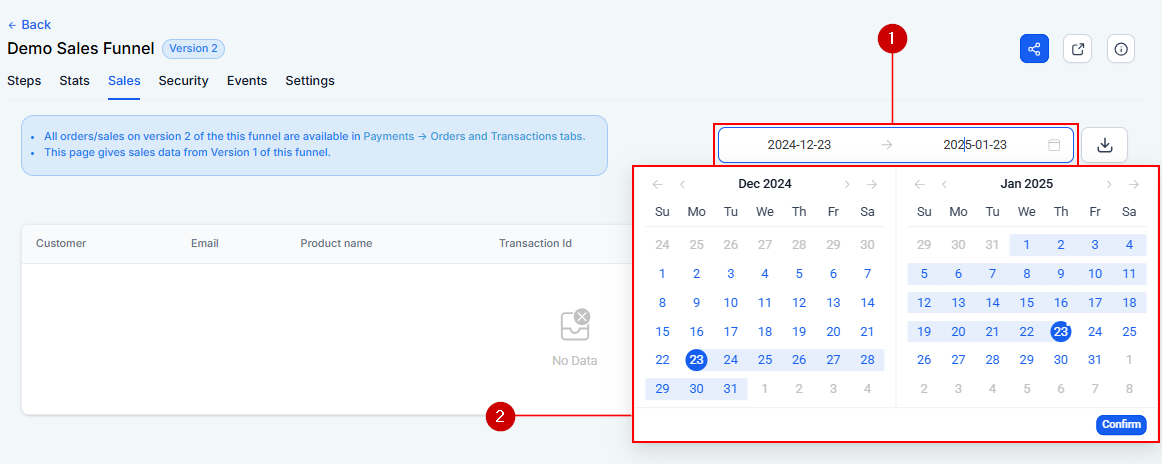Go to previous month in Dec 2024 panel
The image size is (1162, 464).
(x=683, y=185)
